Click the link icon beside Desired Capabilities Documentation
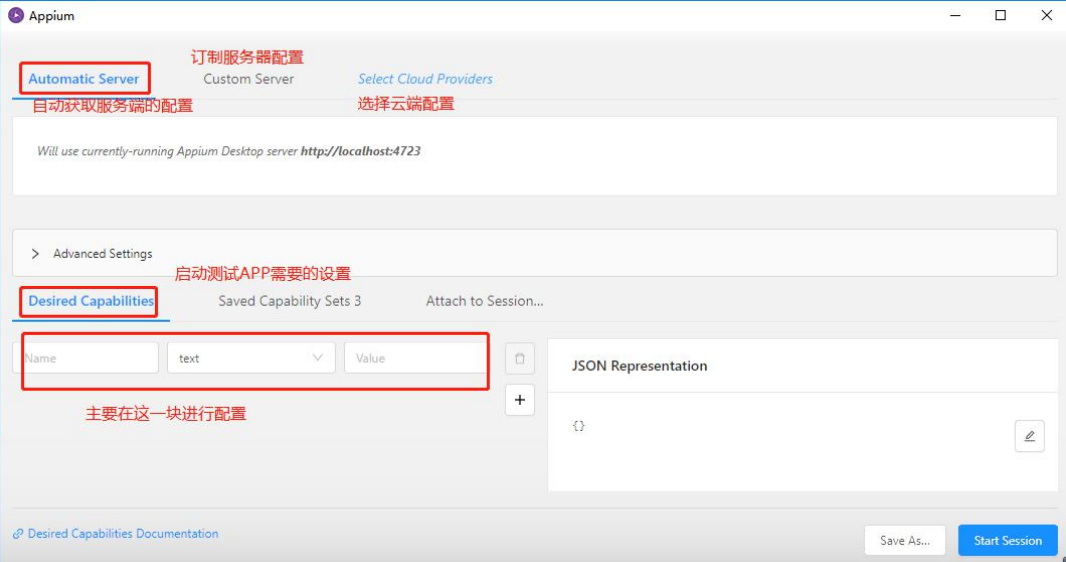This screenshot has width=1066, height=562. 18,534
